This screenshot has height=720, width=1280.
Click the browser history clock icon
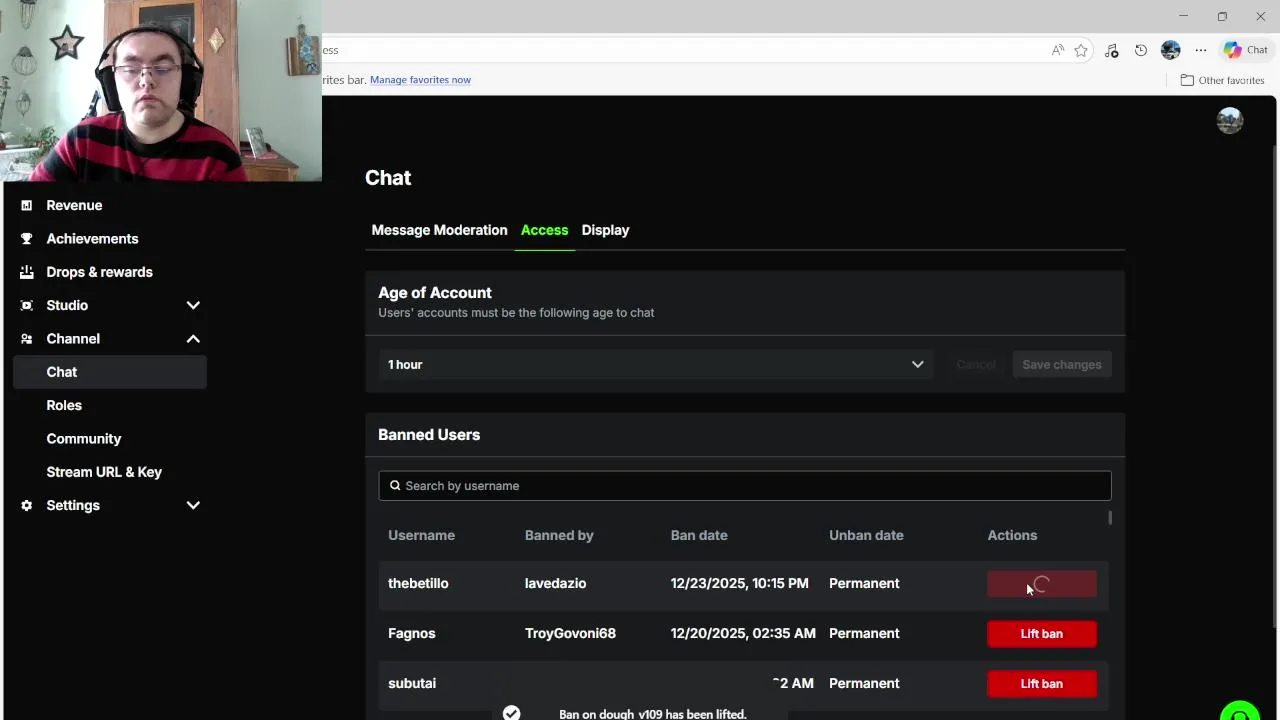pos(1141,50)
